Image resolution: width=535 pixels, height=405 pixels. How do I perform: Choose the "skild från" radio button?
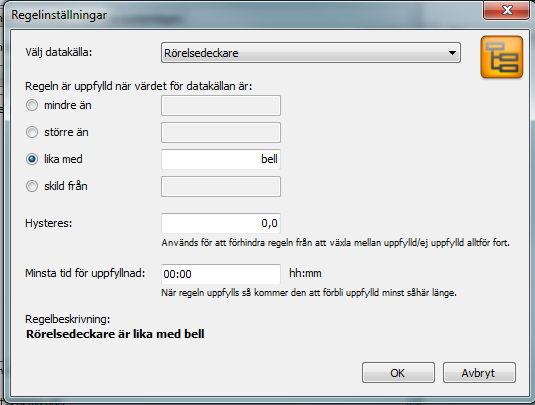coord(32,186)
